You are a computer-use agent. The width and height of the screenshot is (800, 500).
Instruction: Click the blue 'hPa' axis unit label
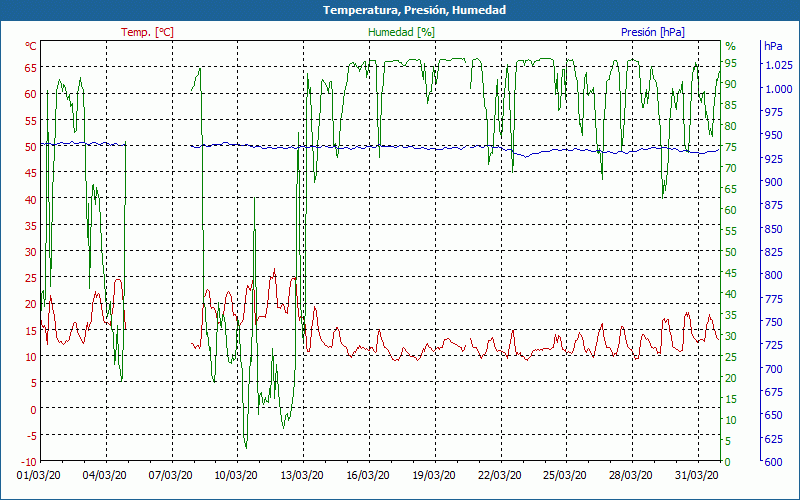[x=773, y=46]
